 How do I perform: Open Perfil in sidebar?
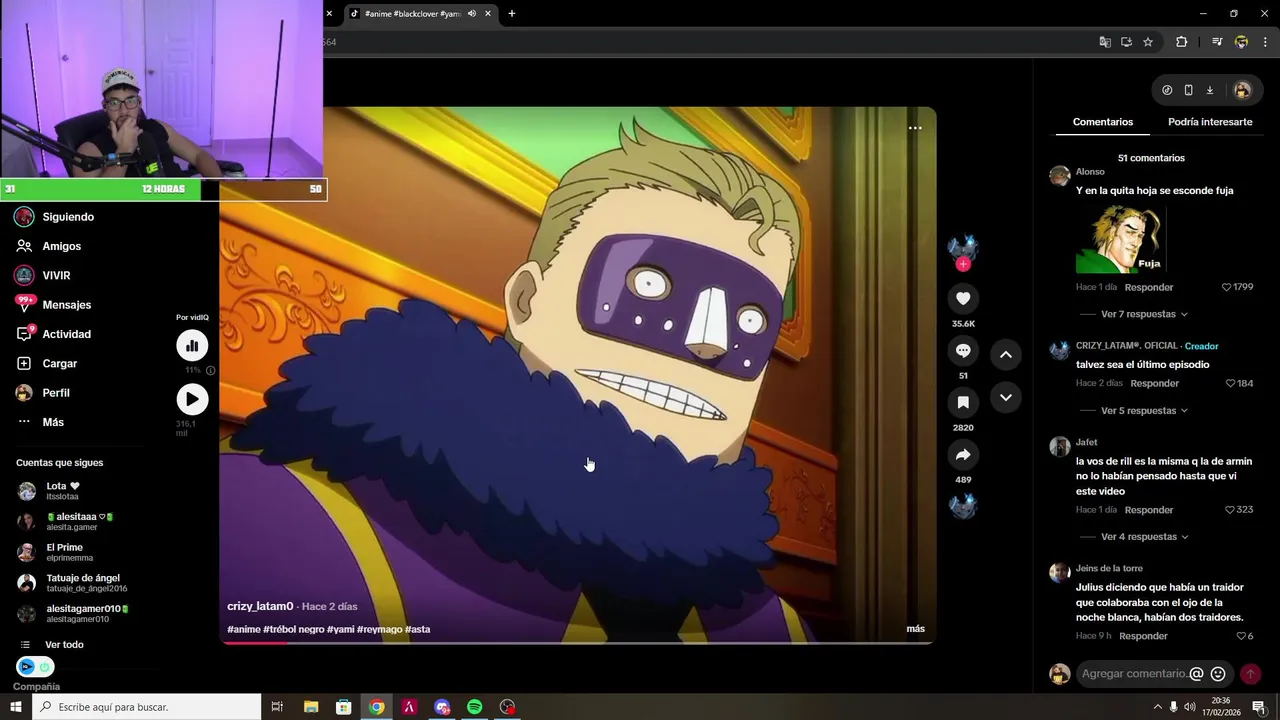[x=55, y=393]
